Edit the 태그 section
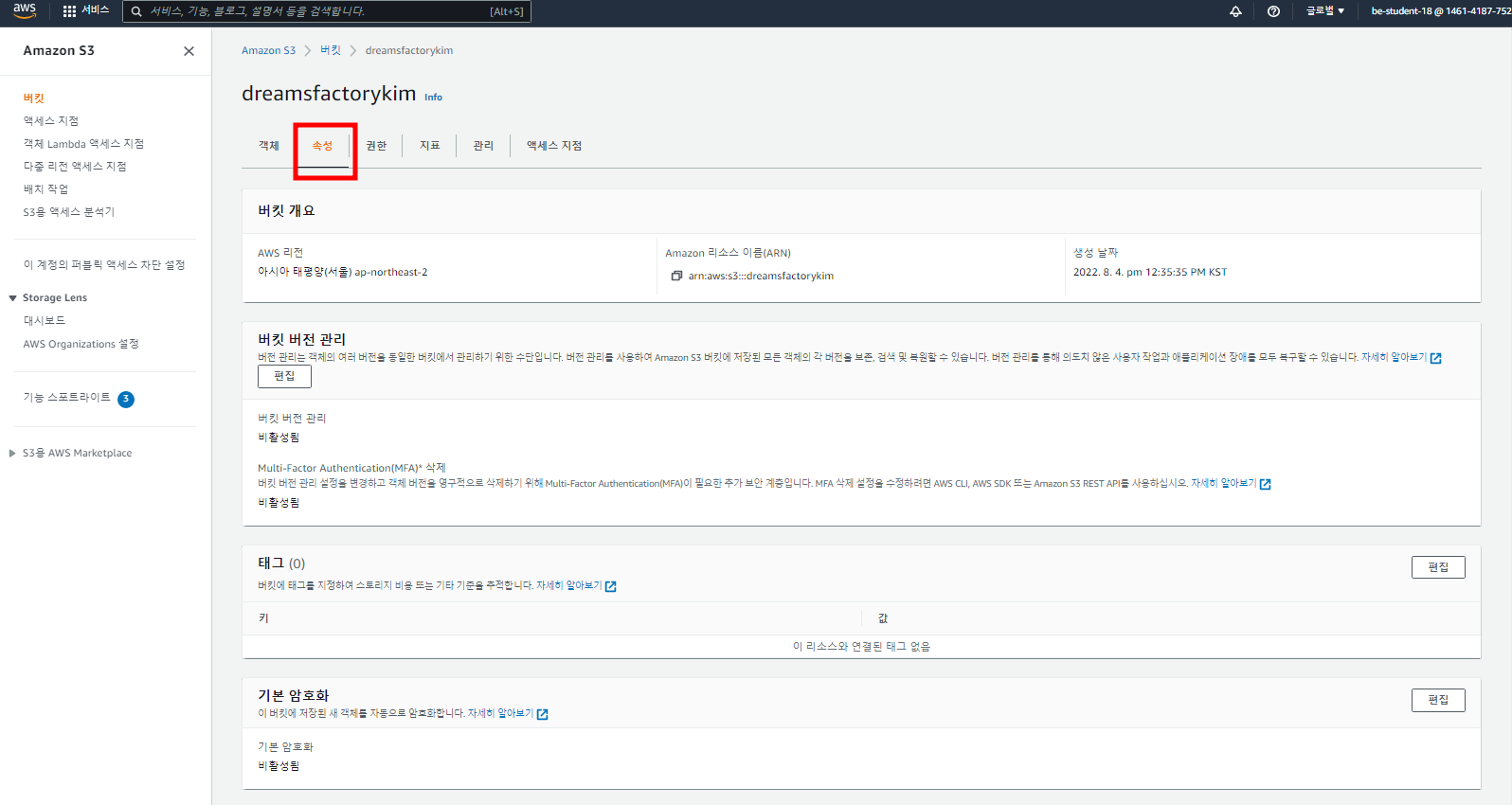 1438,567
